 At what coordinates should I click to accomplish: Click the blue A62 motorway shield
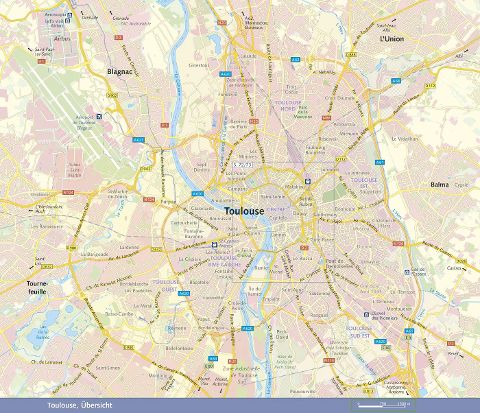[295, 60]
